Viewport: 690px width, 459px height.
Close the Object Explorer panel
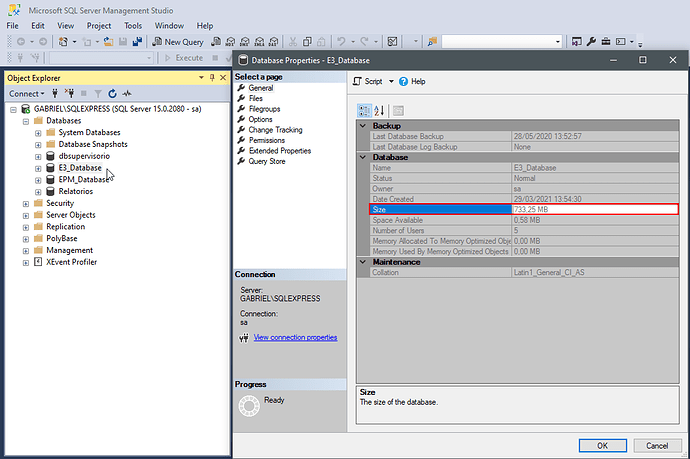223,78
